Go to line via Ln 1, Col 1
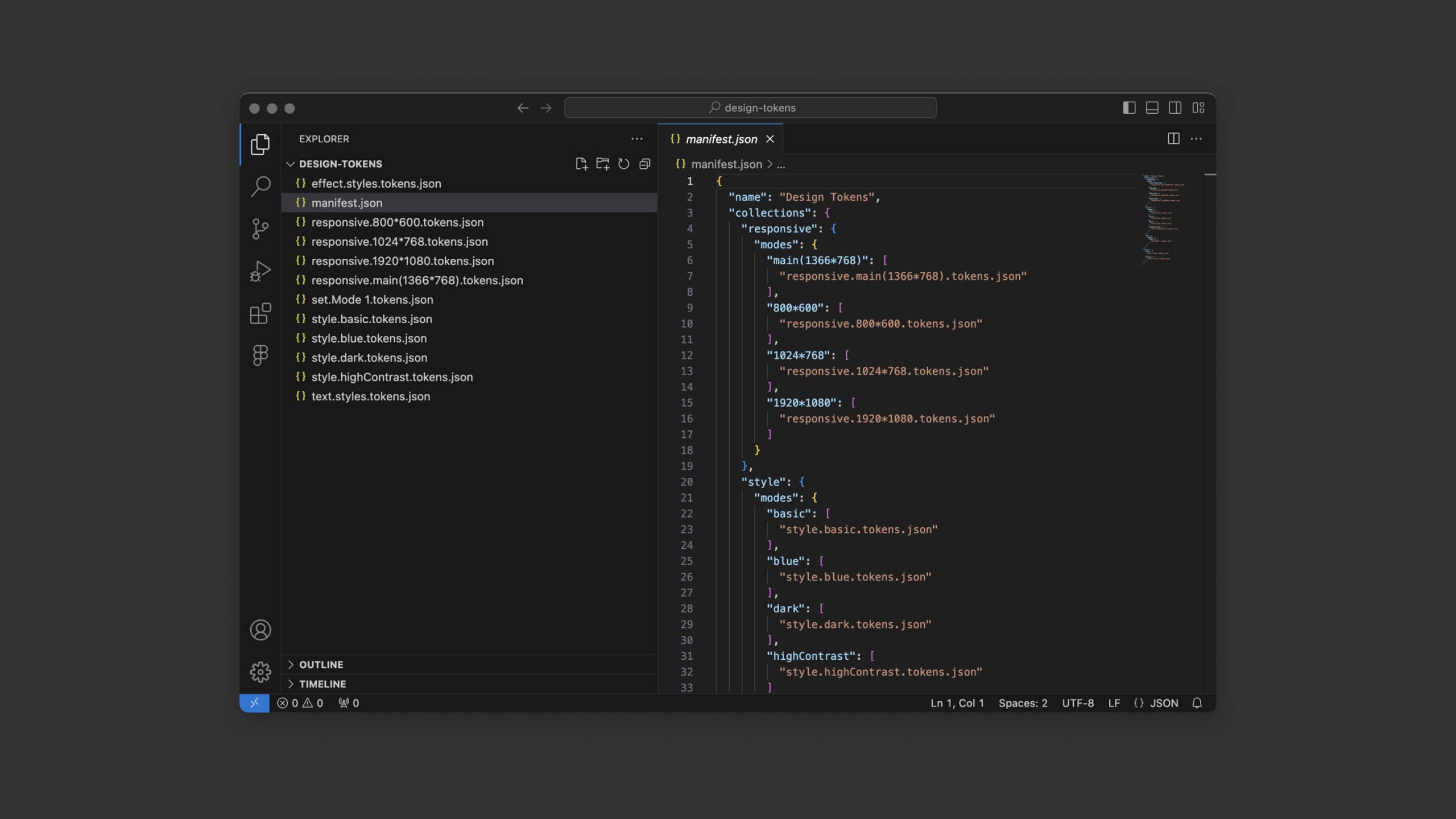The width and height of the screenshot is (1456, 819). [x=957, y=703]
